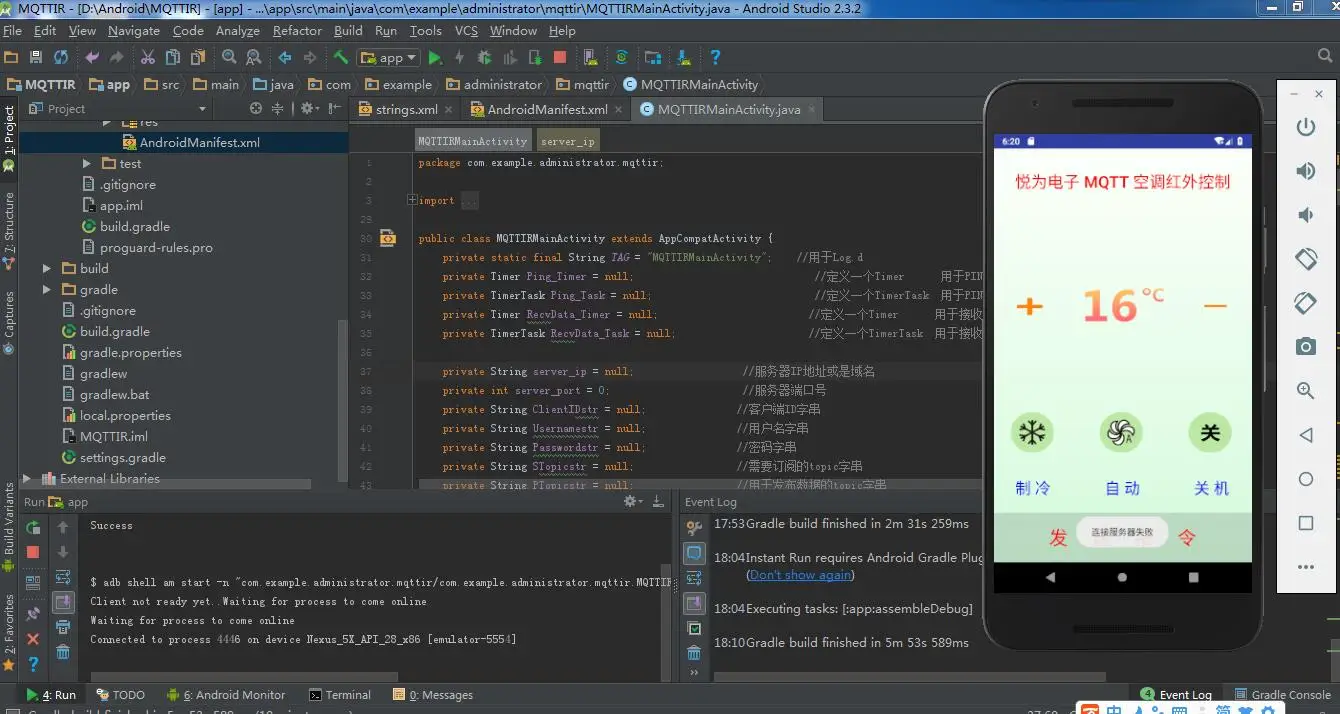Tap the power-off 关 button in app
1340x714 pixels.
1210,433
